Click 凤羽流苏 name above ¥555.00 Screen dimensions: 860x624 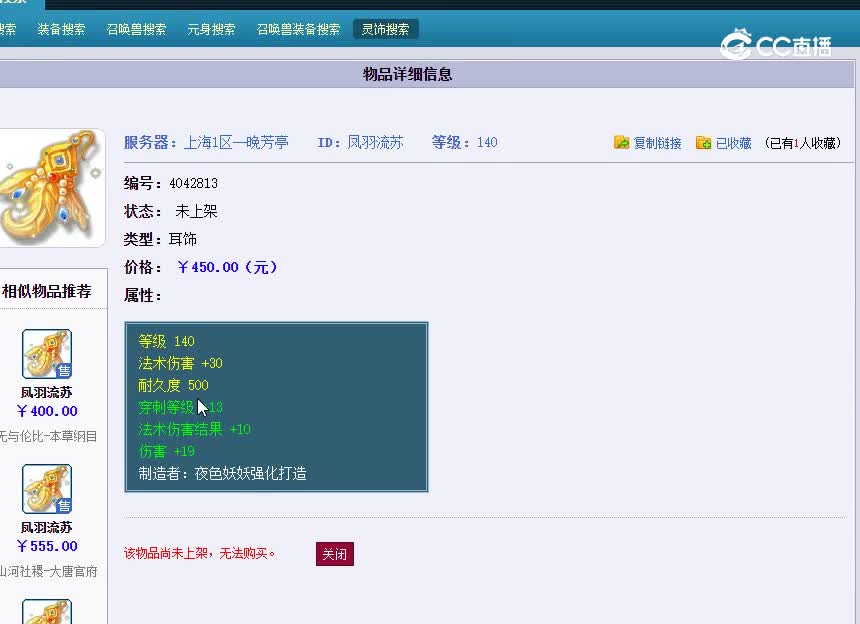click(x=47, y=527)
